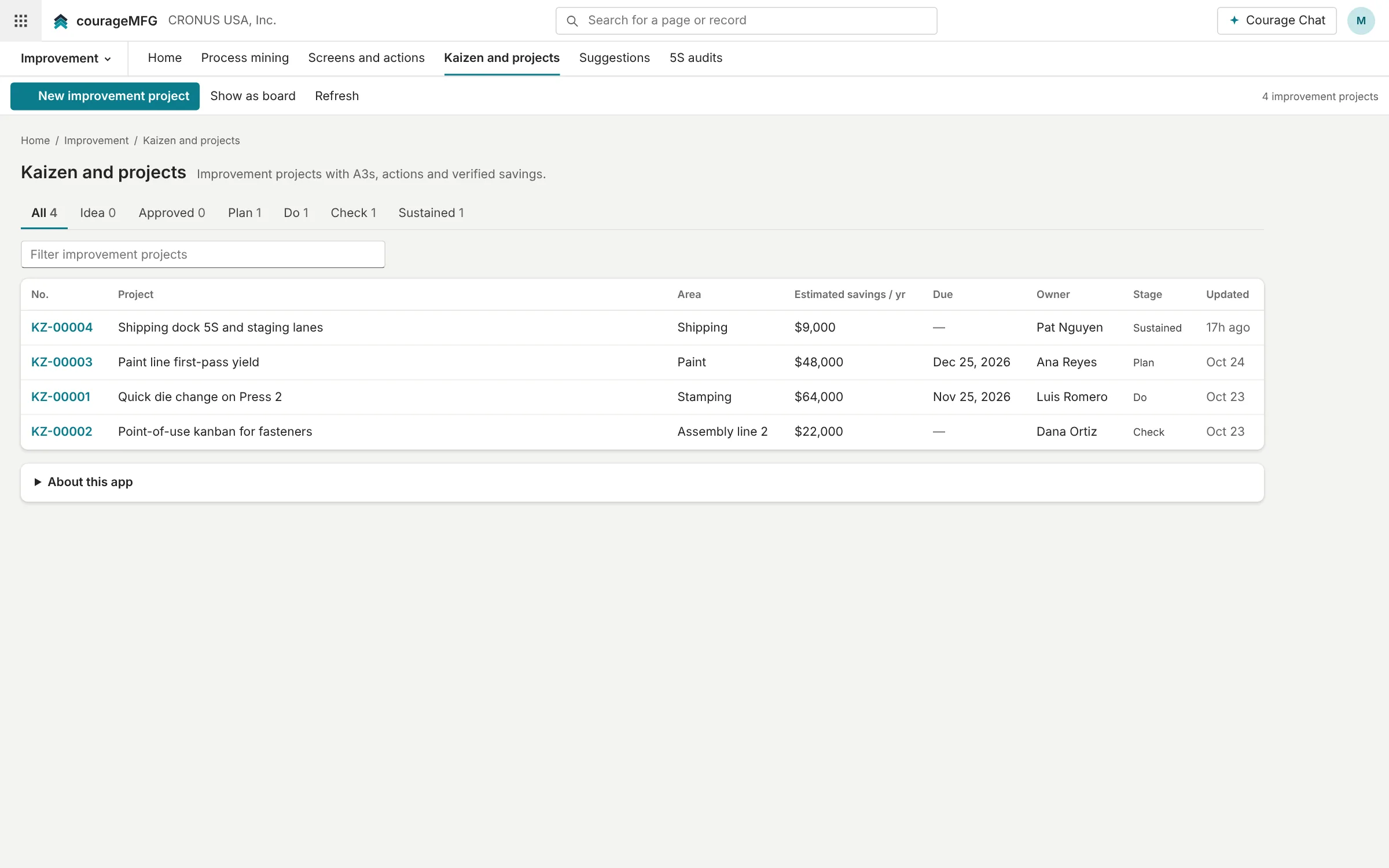Viewport: 1389px width, 868px height.
Task: Open the app launcher grid icon
Action: tap(21, 21)
